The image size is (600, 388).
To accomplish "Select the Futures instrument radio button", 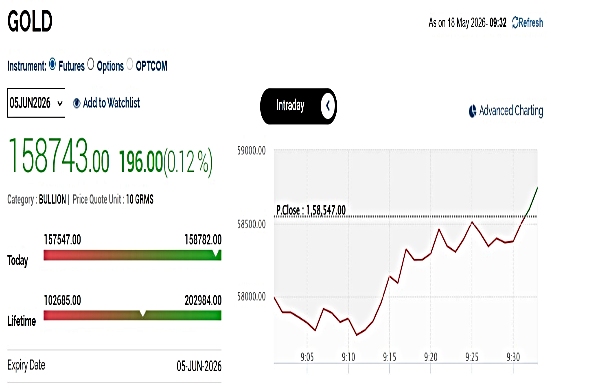I will click(52, 64).
